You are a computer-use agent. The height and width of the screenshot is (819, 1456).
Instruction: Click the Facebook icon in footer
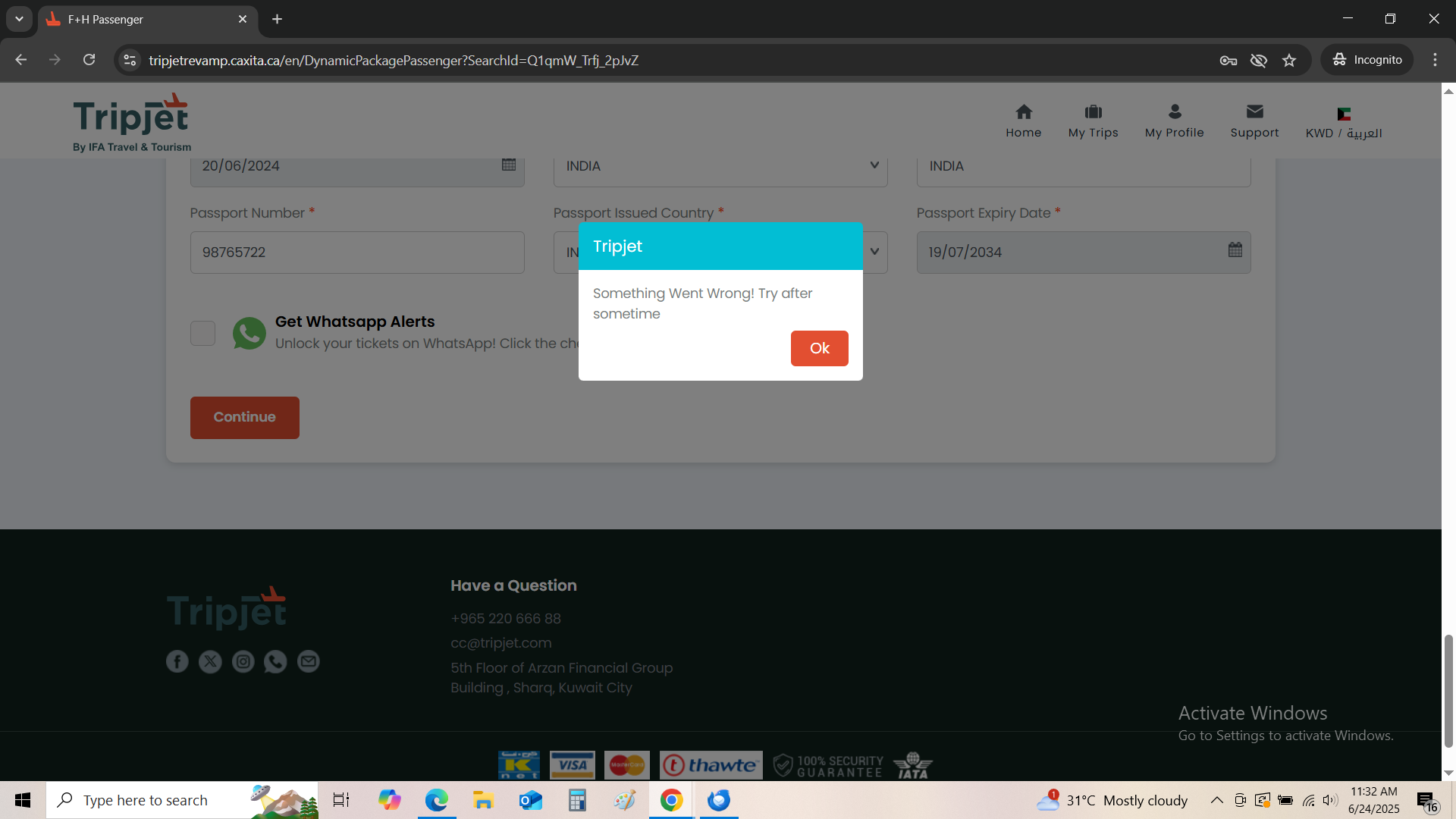point(177,661)
